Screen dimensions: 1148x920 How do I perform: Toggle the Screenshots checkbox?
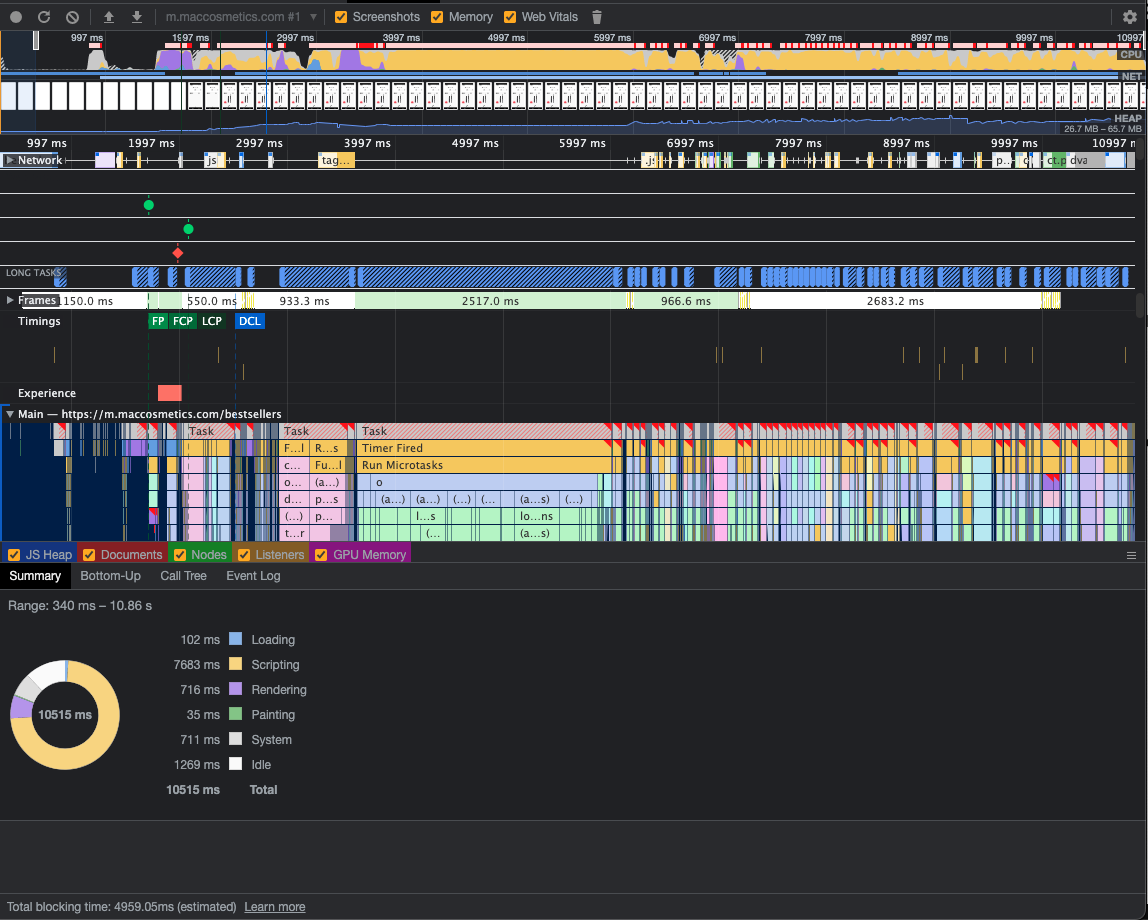pyautogui.click(x=340, y=17)
